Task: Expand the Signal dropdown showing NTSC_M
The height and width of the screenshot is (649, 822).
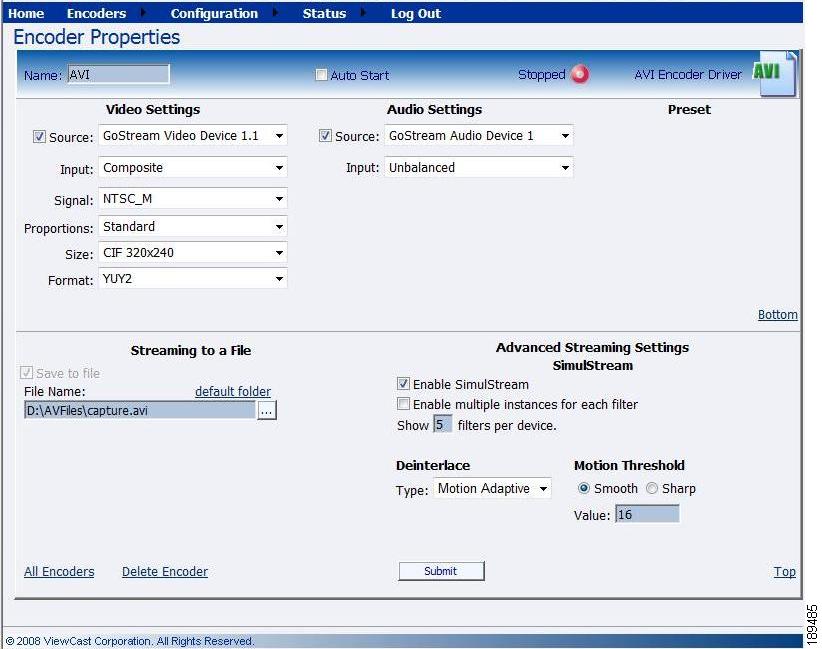Action: tap(193, 199)
